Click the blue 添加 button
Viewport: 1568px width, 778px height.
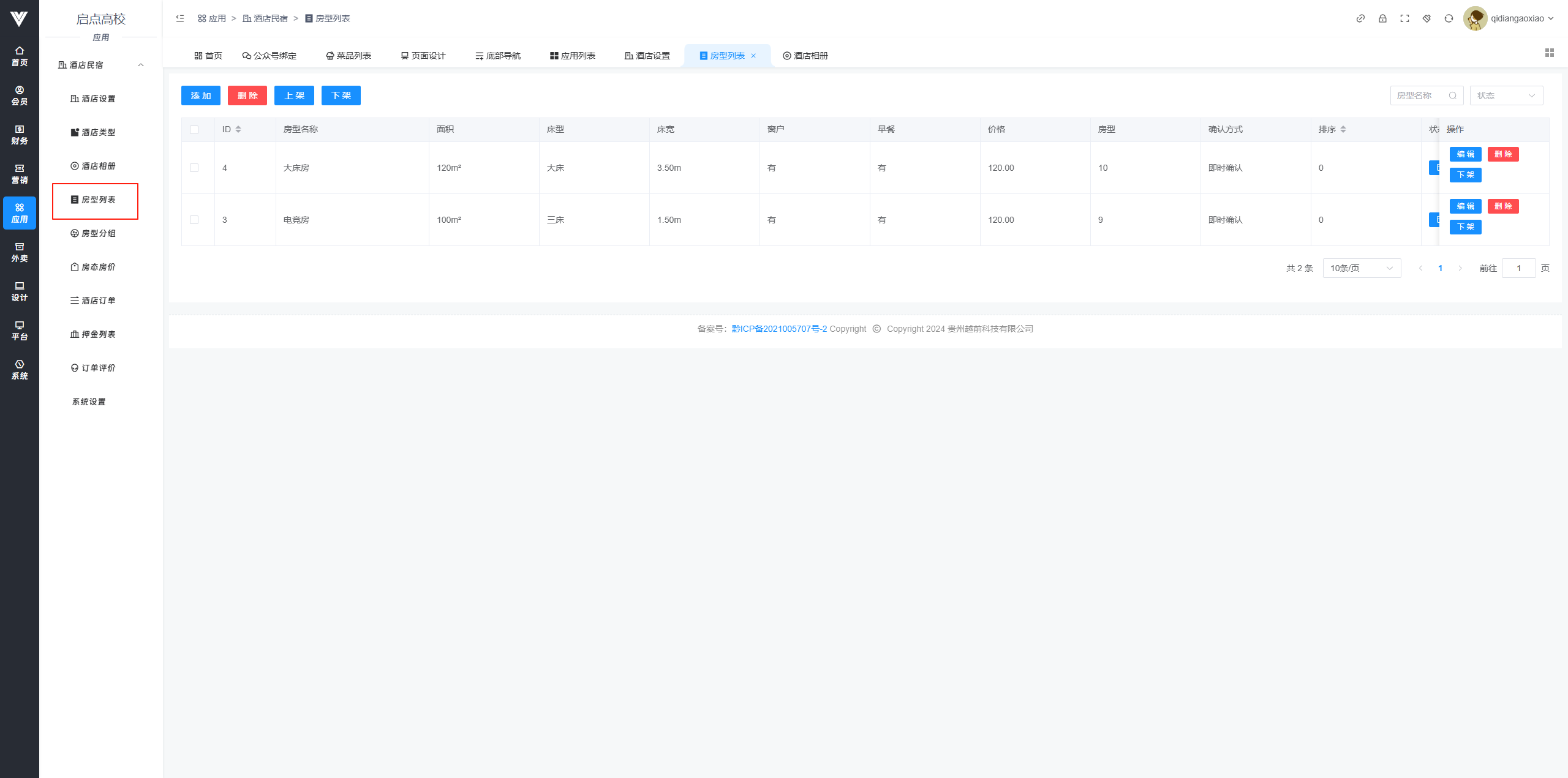point(200,95)
